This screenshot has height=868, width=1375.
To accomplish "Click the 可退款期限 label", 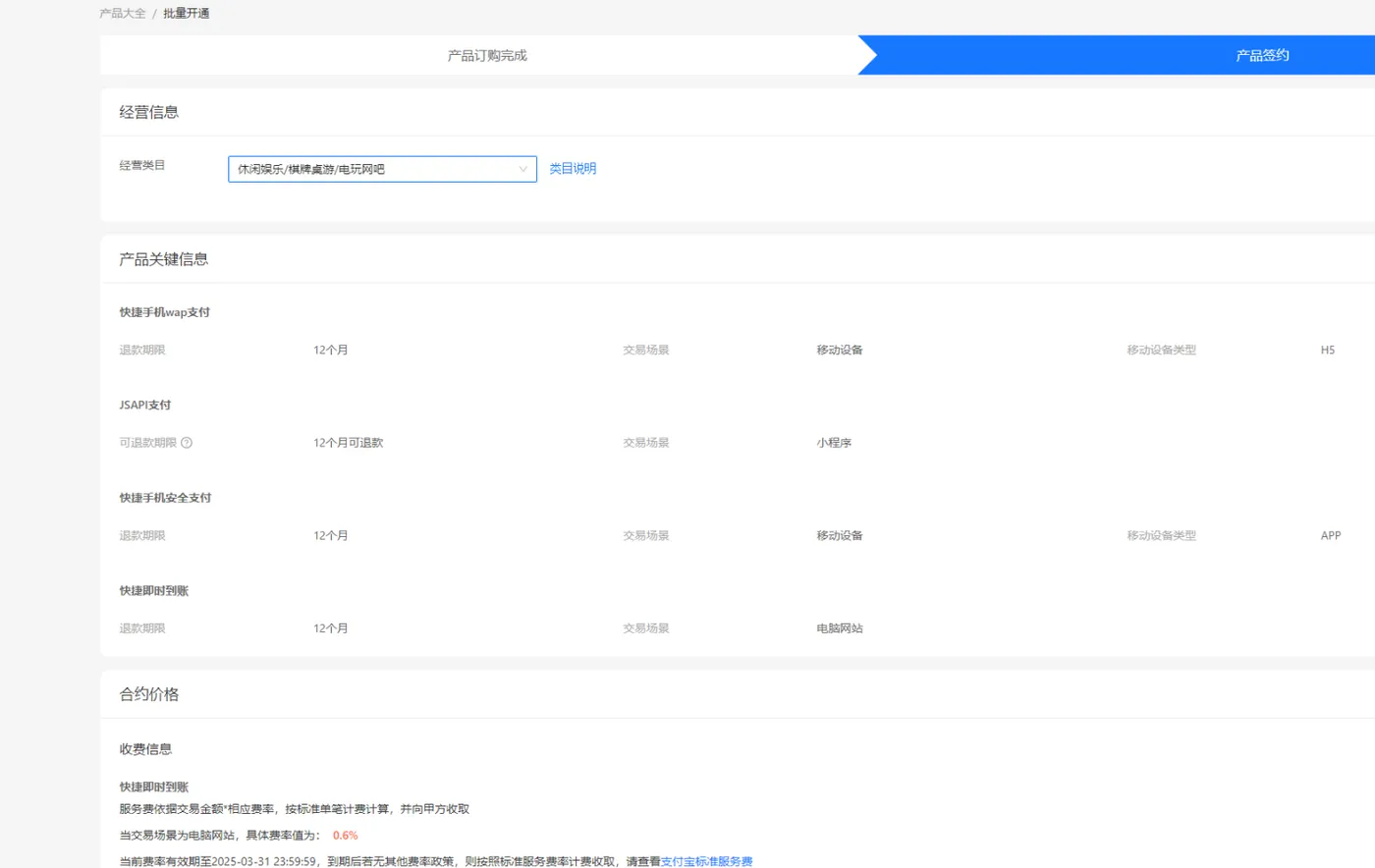I will [x=148, y=443].
